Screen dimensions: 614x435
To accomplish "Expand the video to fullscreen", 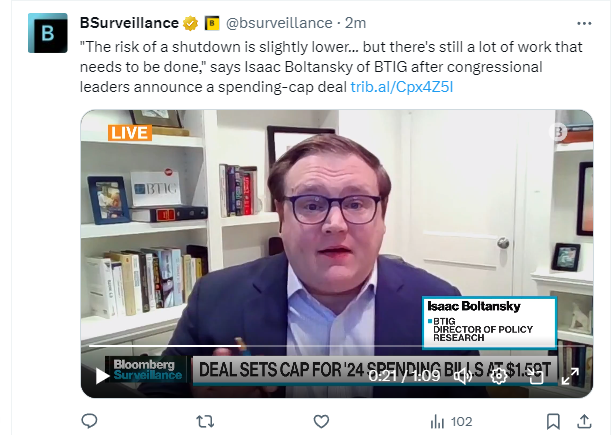I will (x=570, y=376).
